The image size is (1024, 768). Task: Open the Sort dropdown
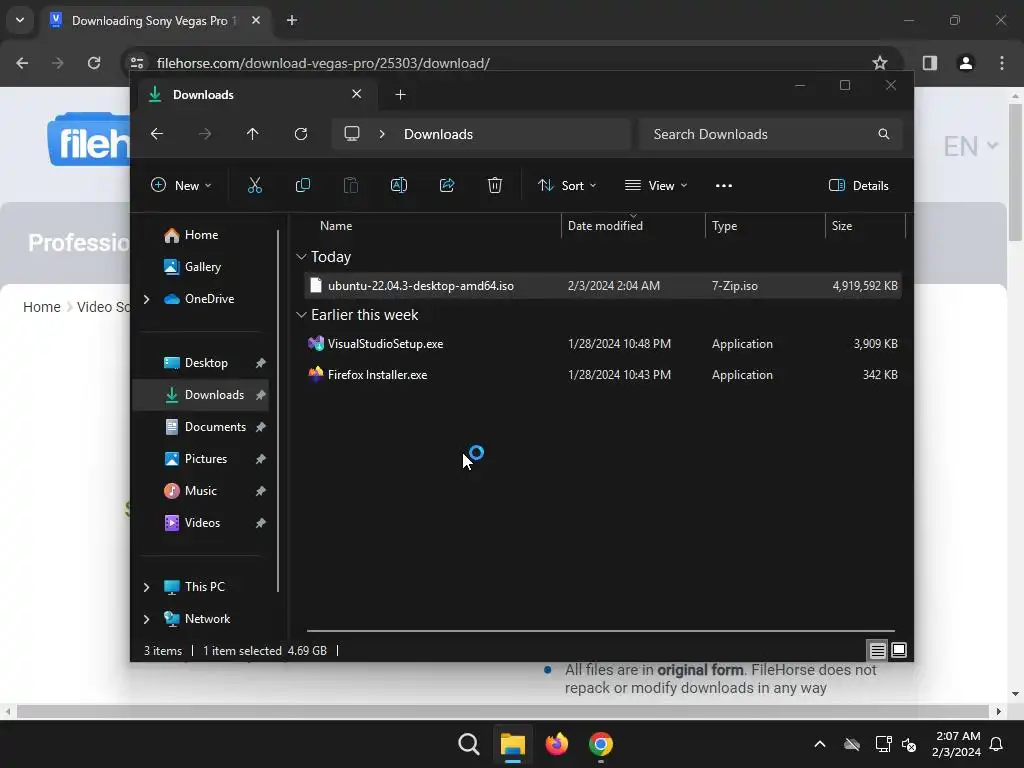pyautogui.click(x=567, y=185)
